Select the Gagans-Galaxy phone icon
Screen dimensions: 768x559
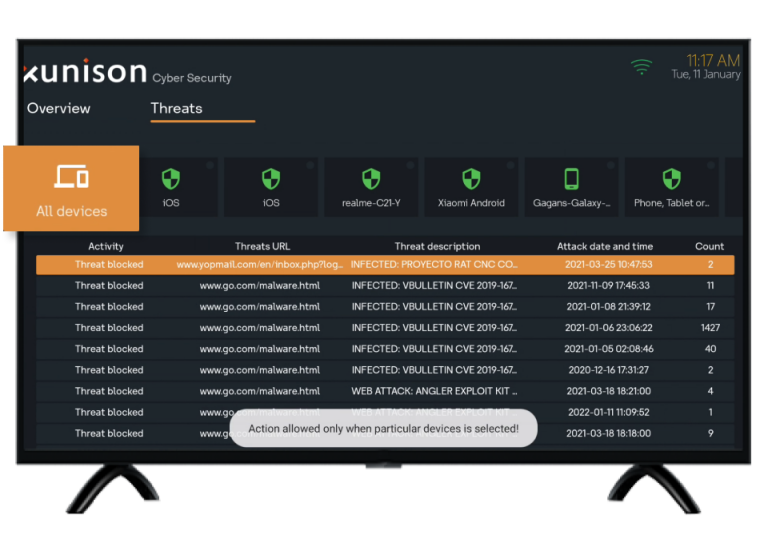(x=572, y=179)
